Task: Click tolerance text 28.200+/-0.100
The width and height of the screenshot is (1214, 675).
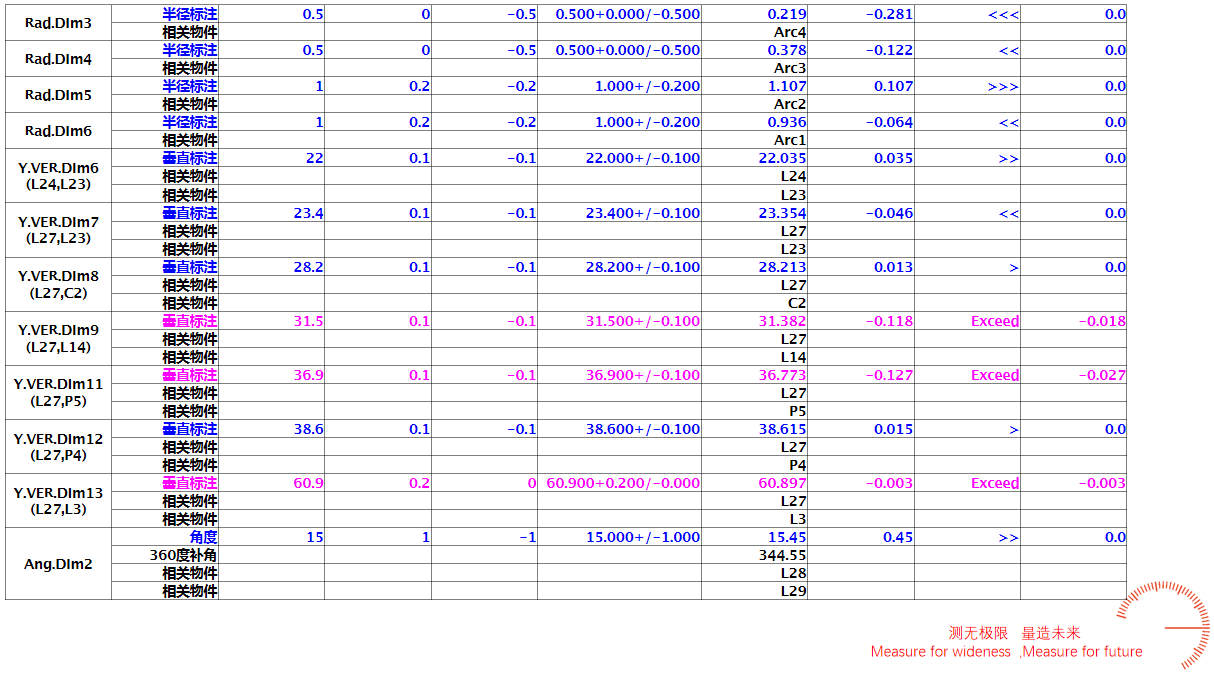Action: [643, 267]
